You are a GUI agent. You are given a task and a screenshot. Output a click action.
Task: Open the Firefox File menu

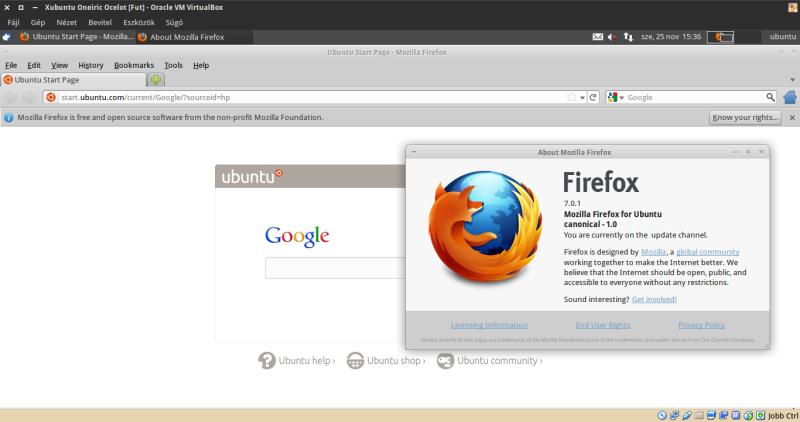pos(11,65)
